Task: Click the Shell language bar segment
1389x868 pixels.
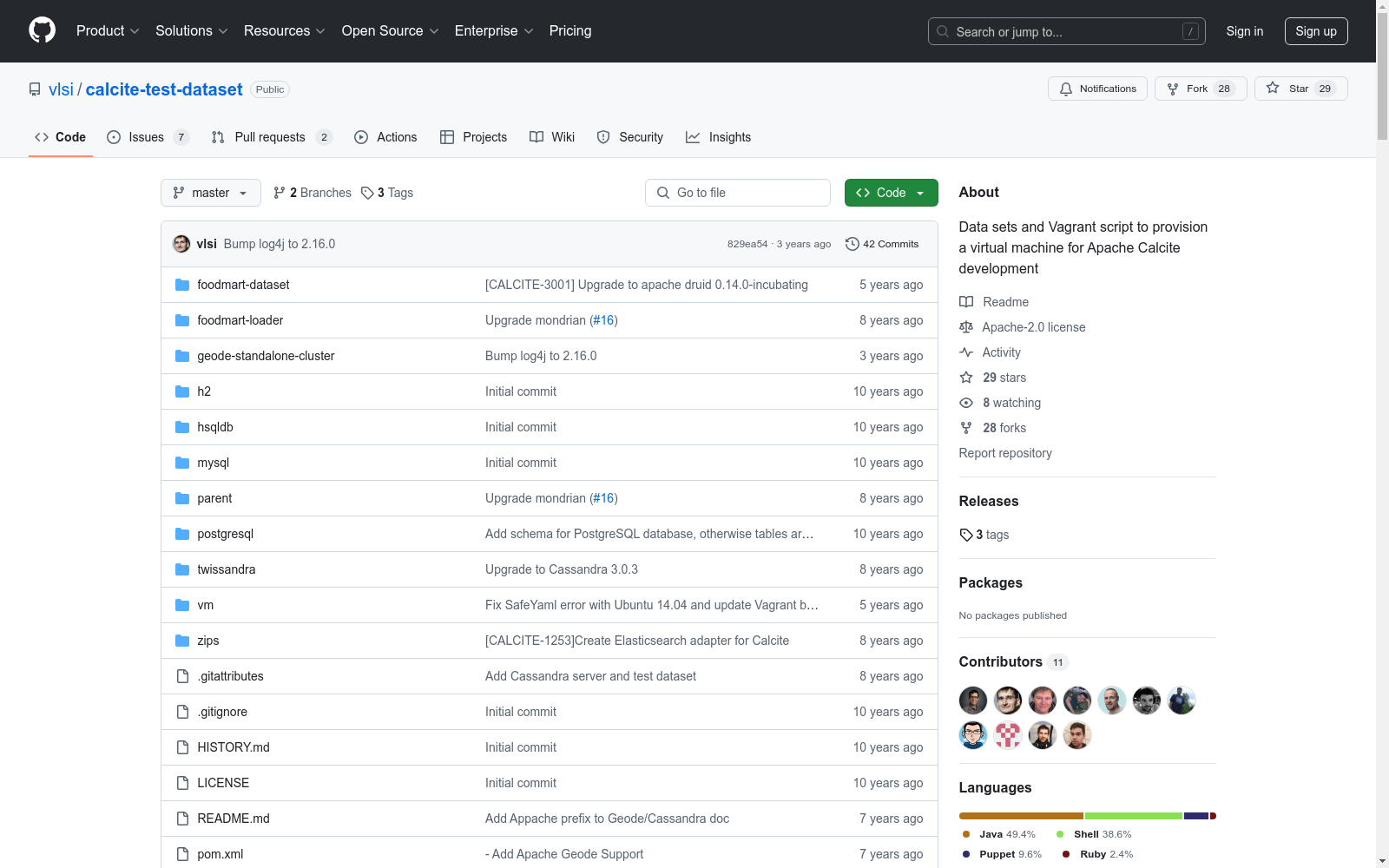Action: (1134, 816)
